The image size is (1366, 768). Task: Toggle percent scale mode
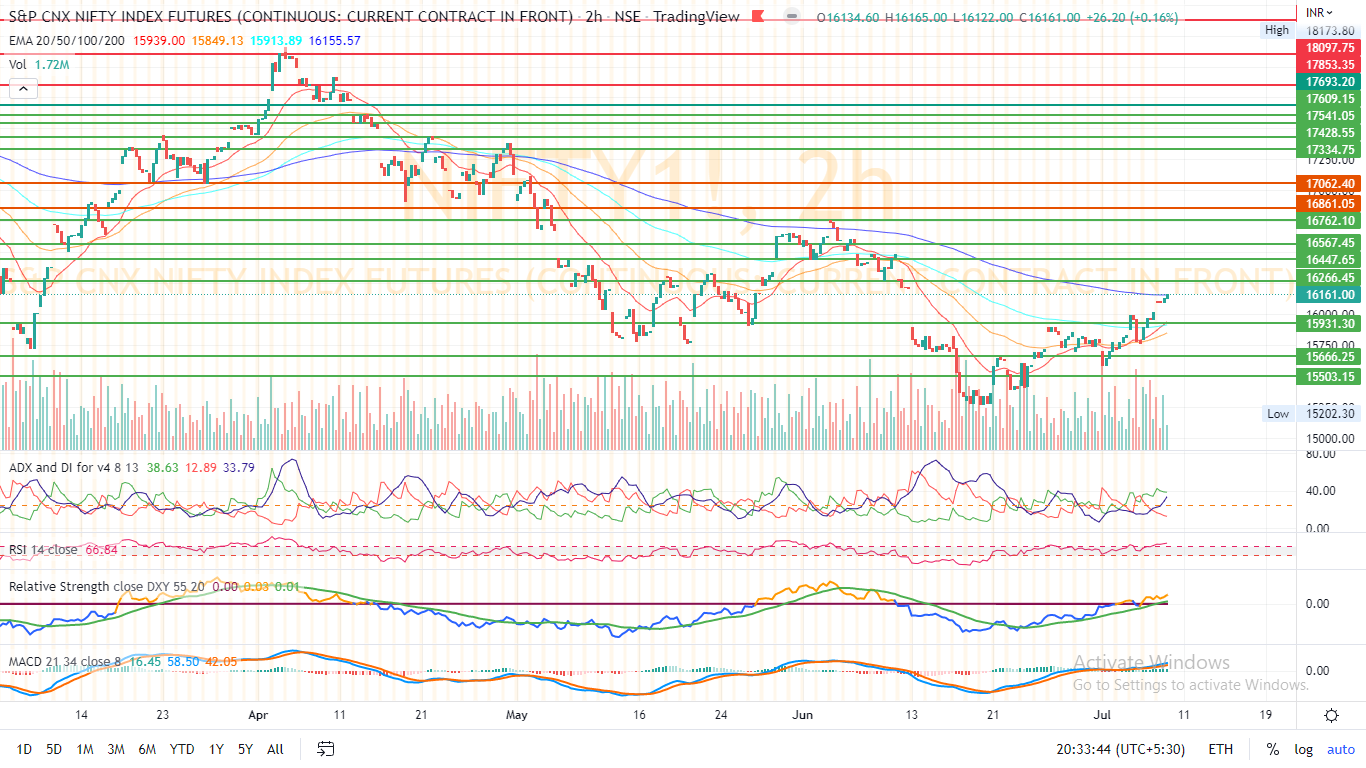tap(1272, 749)
